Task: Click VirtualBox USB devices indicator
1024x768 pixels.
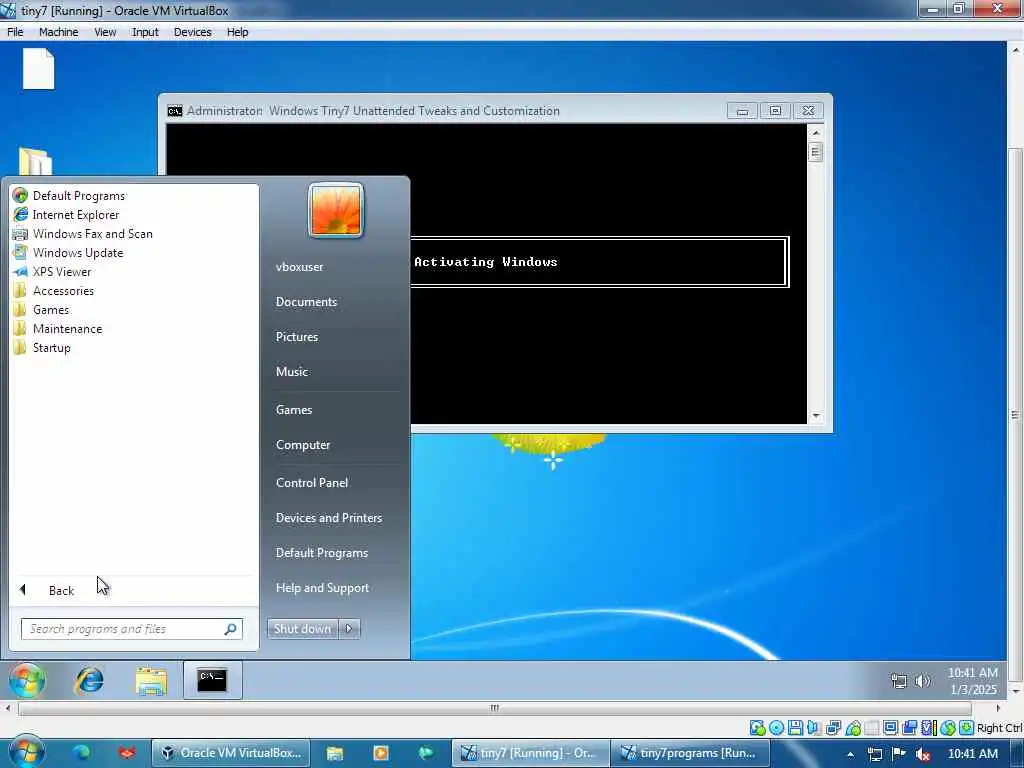Action: (x=853, y=728)
